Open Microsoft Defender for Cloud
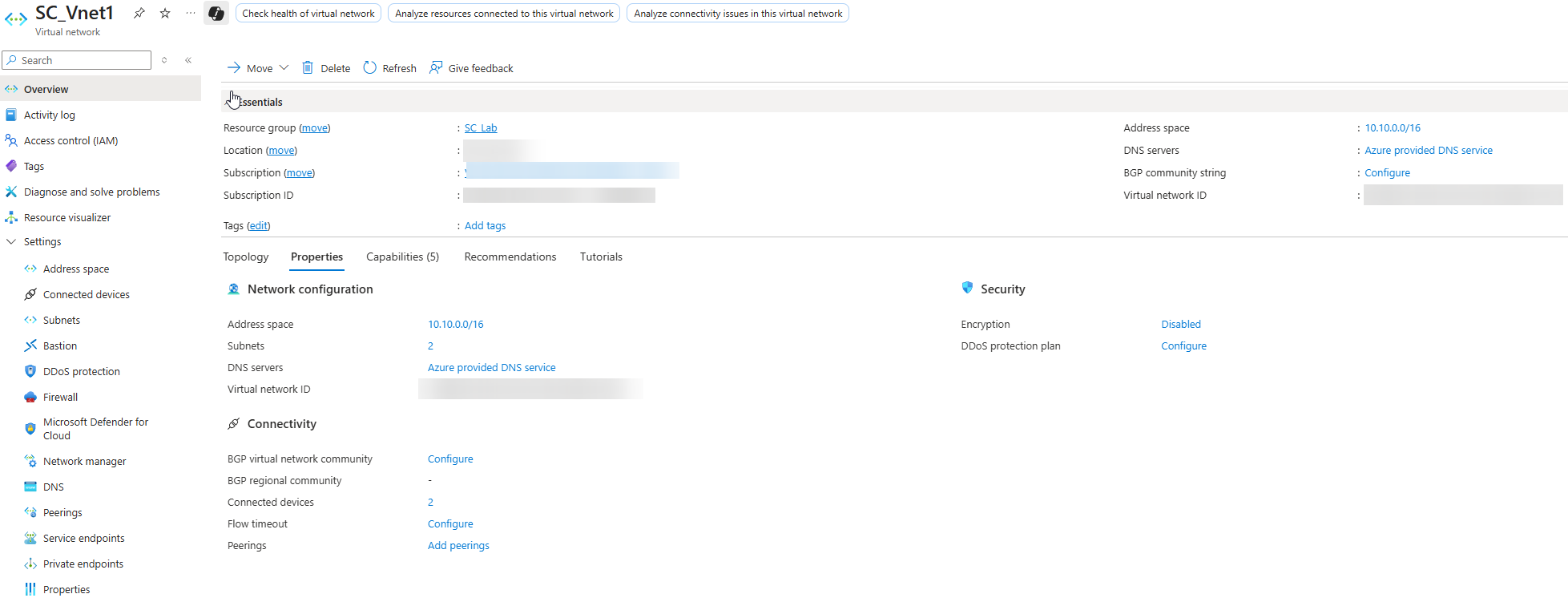 coord(95,429)
